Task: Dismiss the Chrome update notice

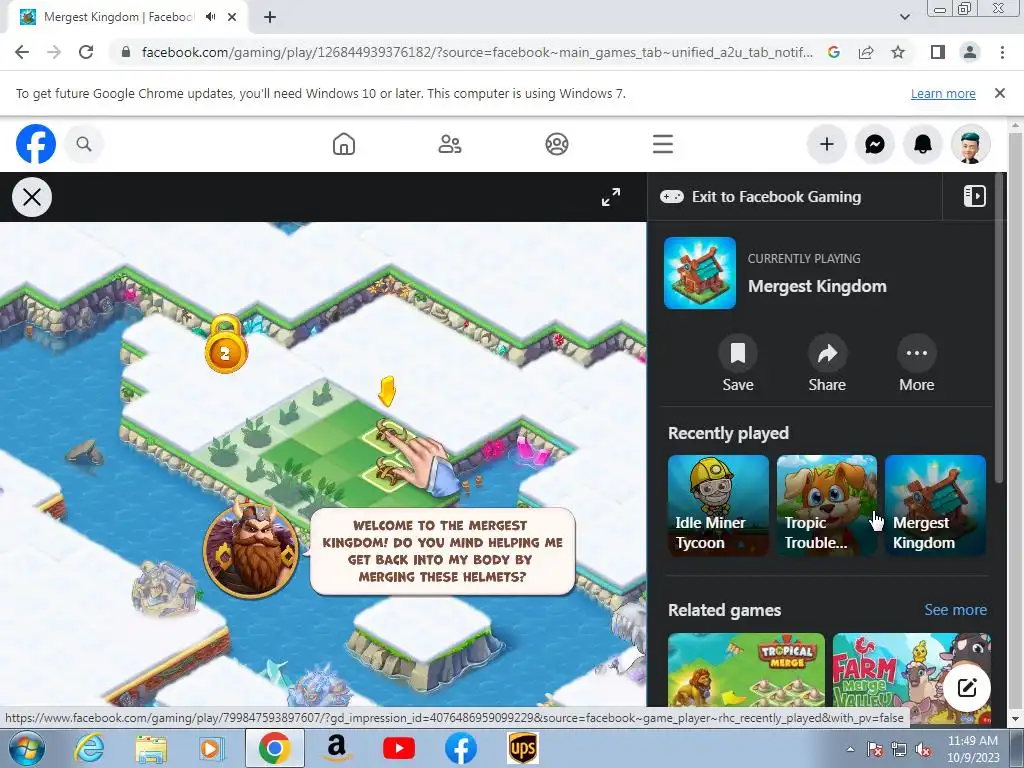Action: click(999, 93)
